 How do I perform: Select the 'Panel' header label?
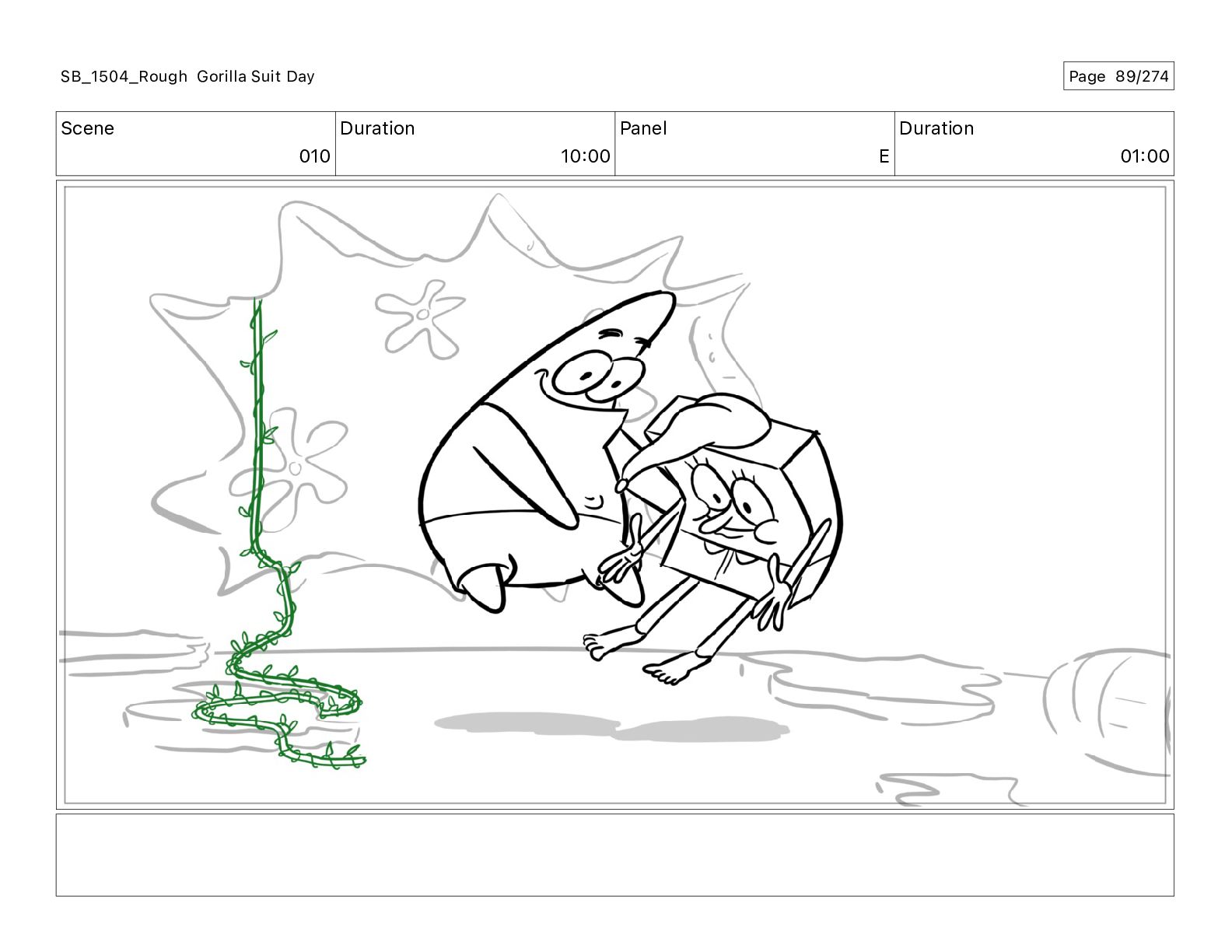coord(643,128)
